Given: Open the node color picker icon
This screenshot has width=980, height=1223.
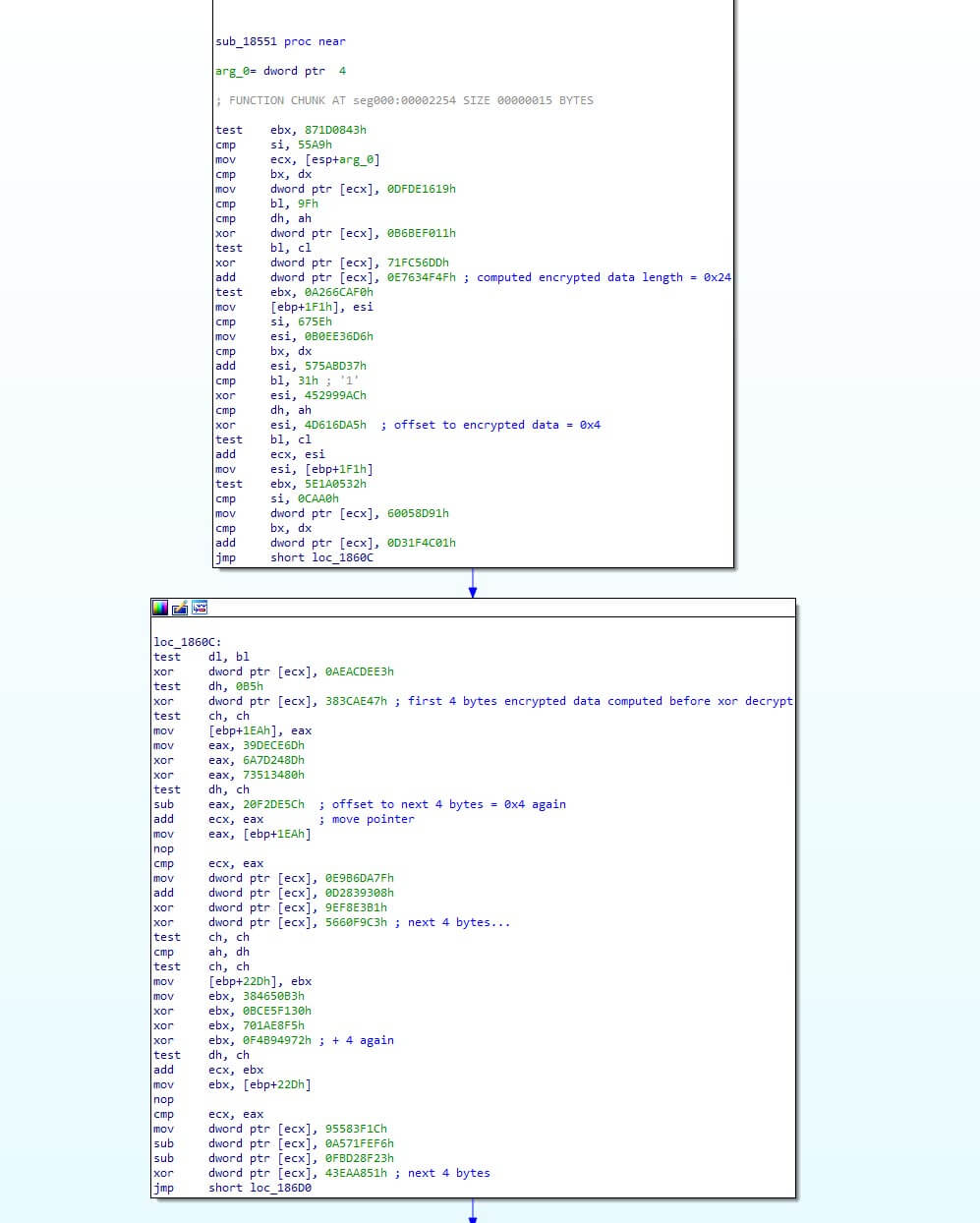Looking at the screenshot, I should point(160,608).
